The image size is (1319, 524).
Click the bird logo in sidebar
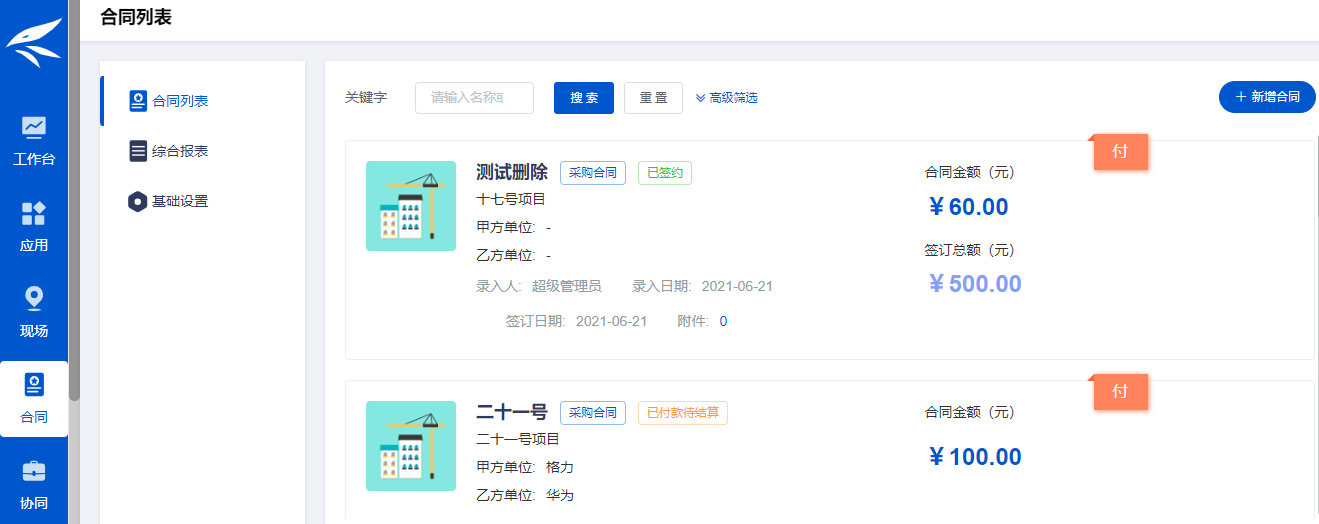(34, 44)
